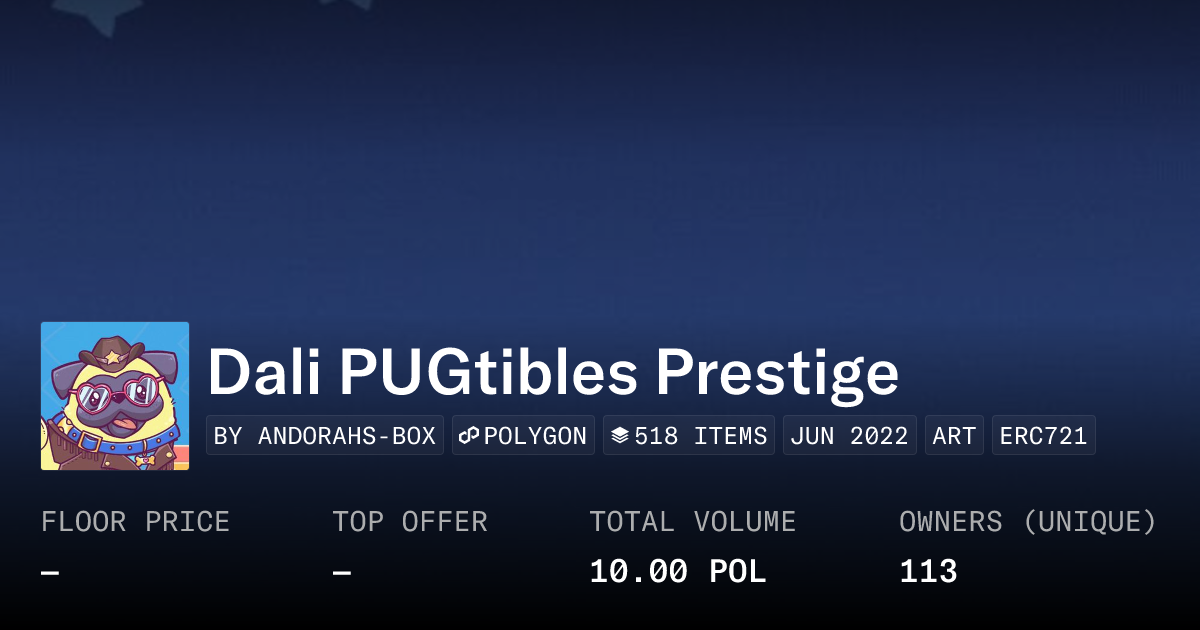
Task: Click the dash value under Floor Price
Action: pyautogui.click(x=50, y=572)
